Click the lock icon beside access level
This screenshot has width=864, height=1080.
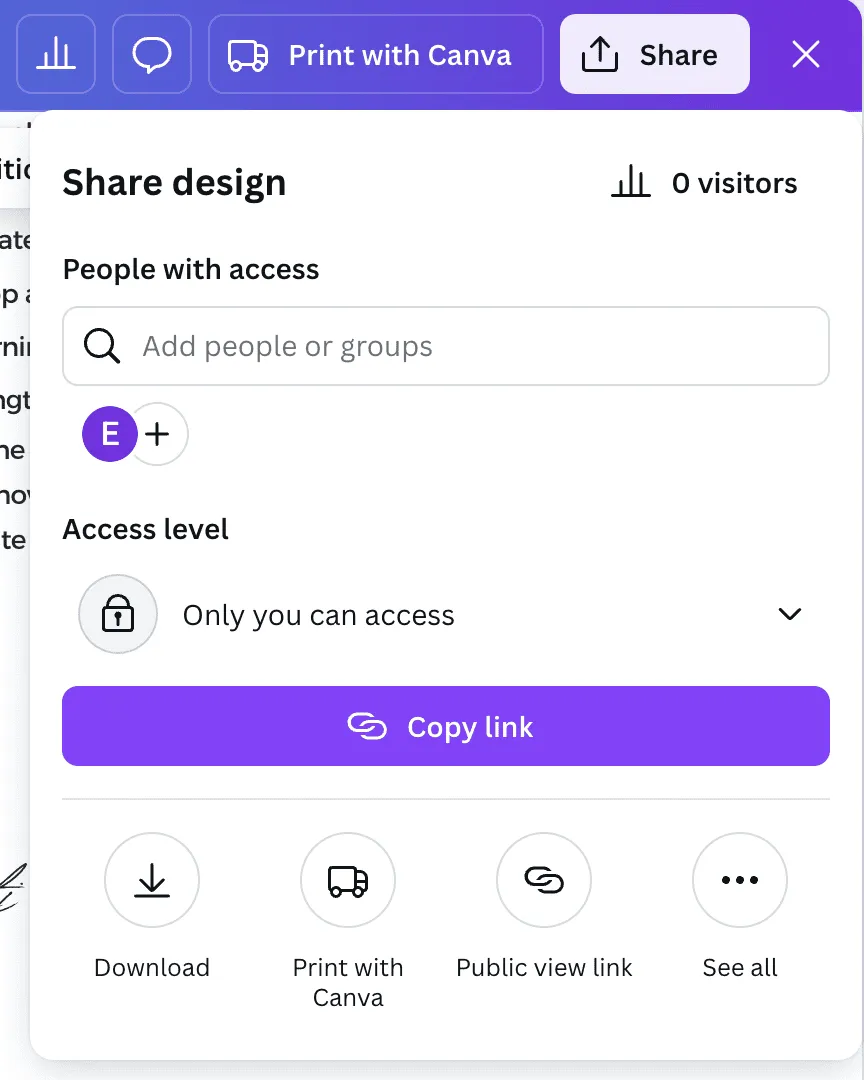tap(118, 614)
